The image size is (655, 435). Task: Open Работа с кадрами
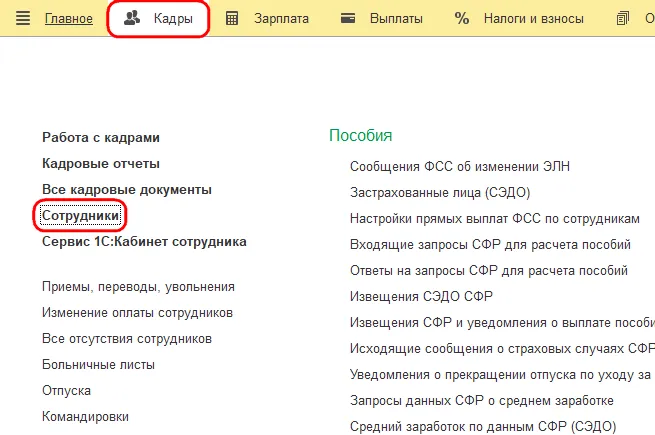pos(101,137)
